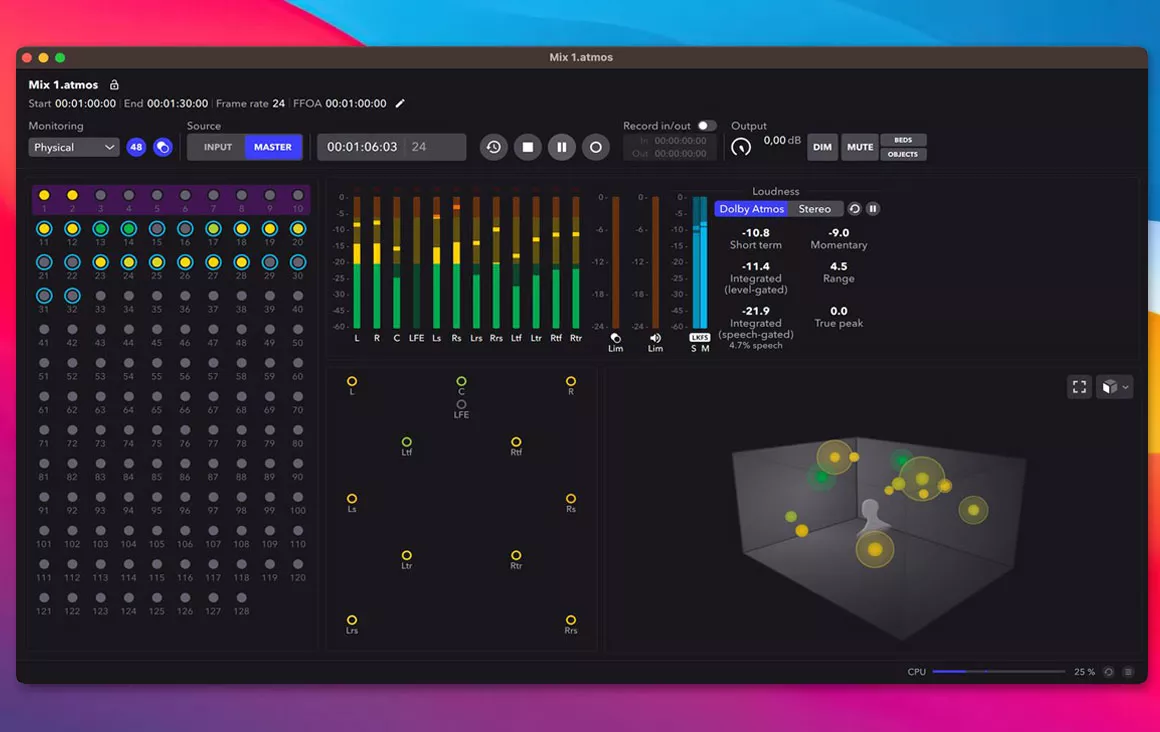Viewport: 1160px width, 732px height.
Task: Expand the 3D room view to fullscreen
Action: [1079, 387]
